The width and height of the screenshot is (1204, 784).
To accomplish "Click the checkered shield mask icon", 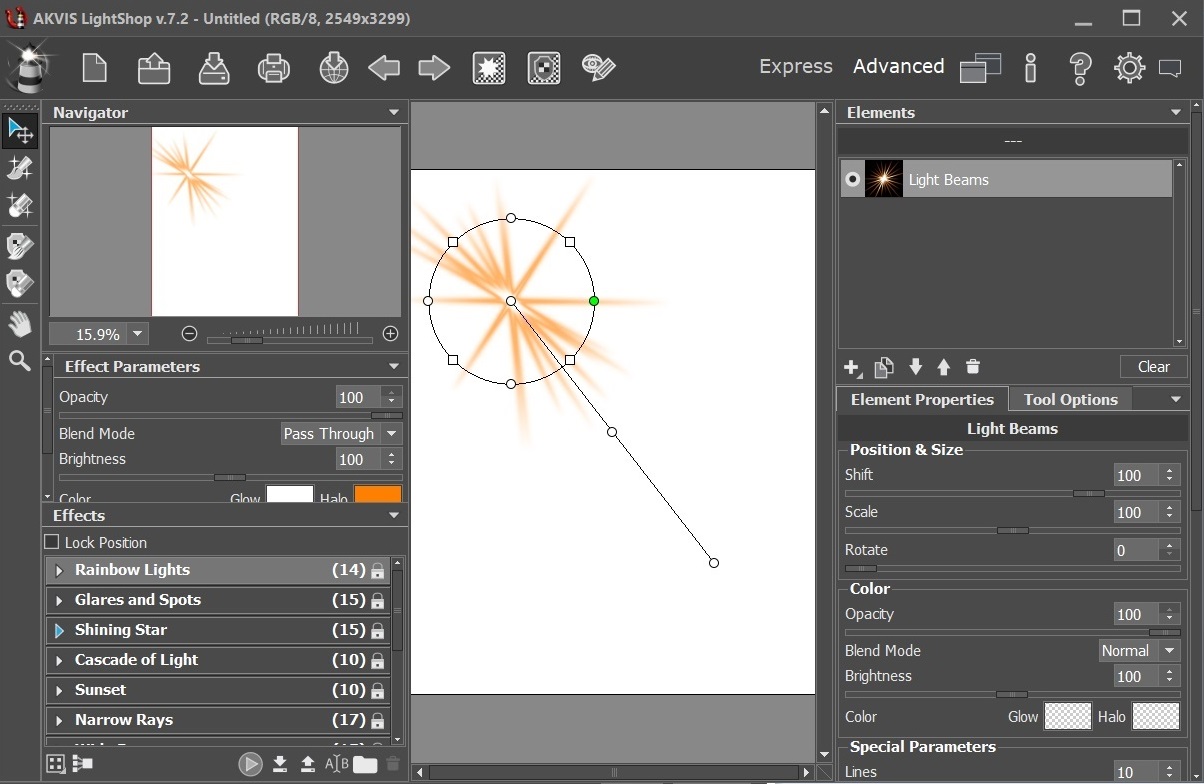I will click(x=544, y=68).
